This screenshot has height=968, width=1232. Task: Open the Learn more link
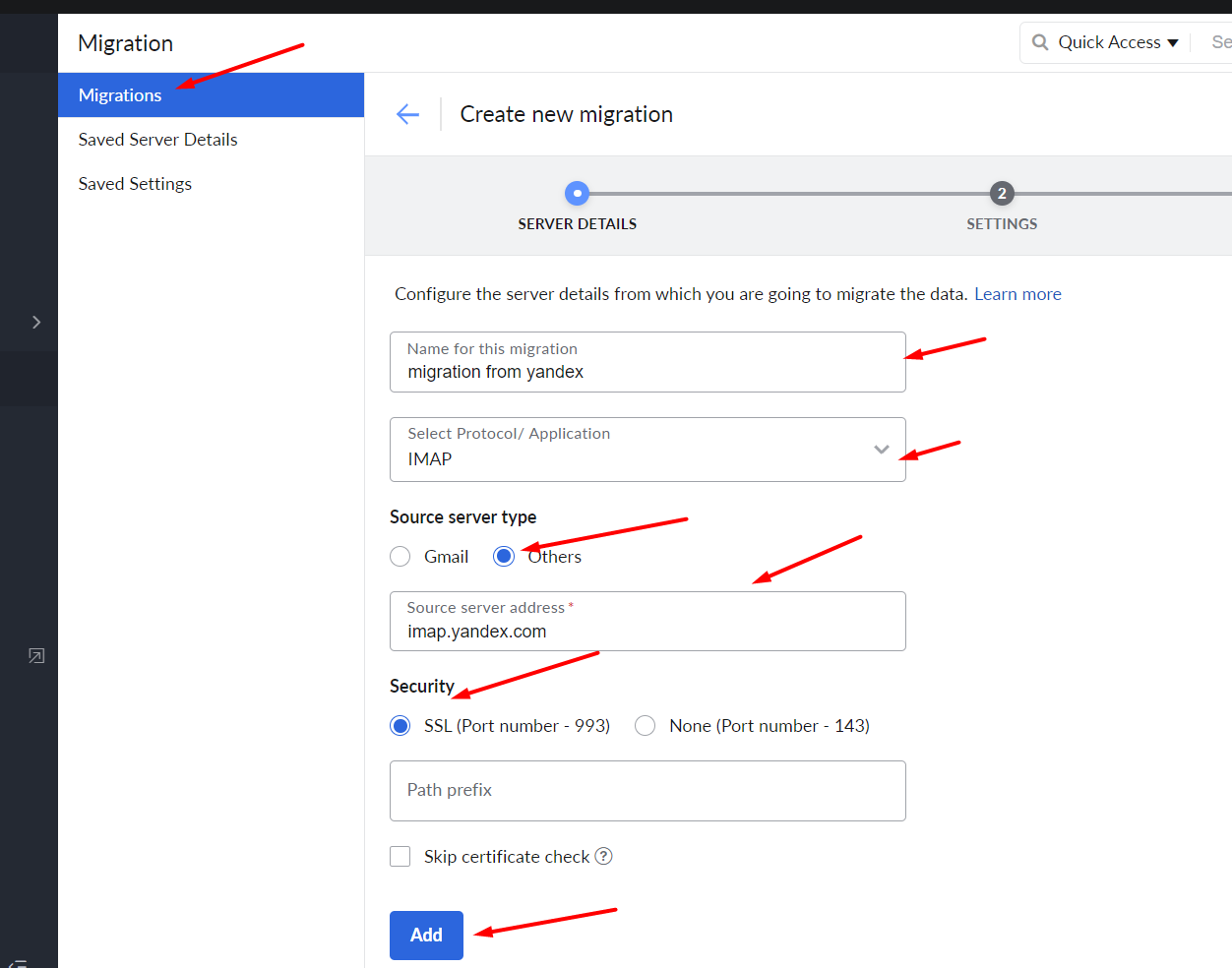pos(1017,294)
